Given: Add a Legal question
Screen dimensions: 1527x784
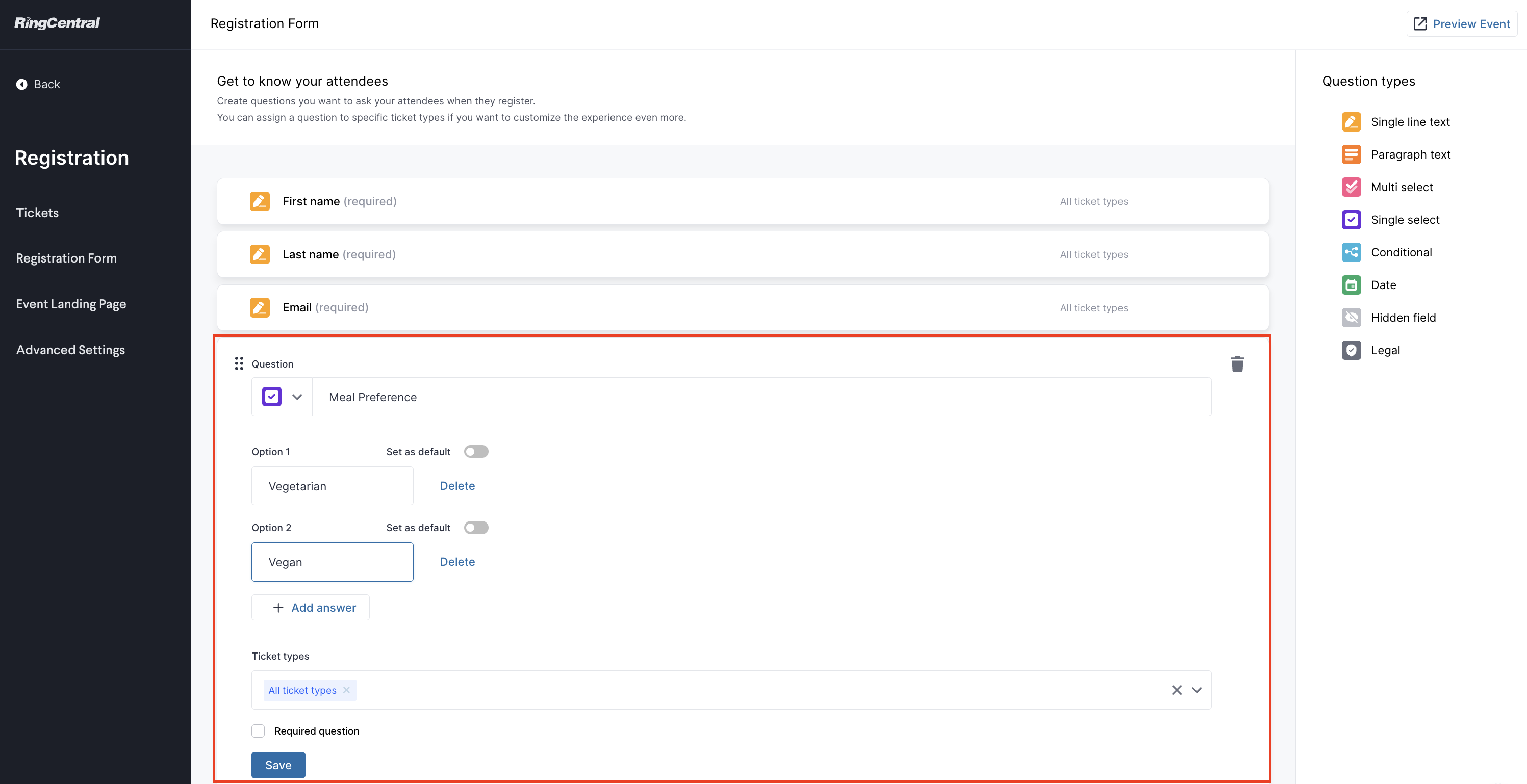Looking at the screenshot, I should pos(1371,350).
